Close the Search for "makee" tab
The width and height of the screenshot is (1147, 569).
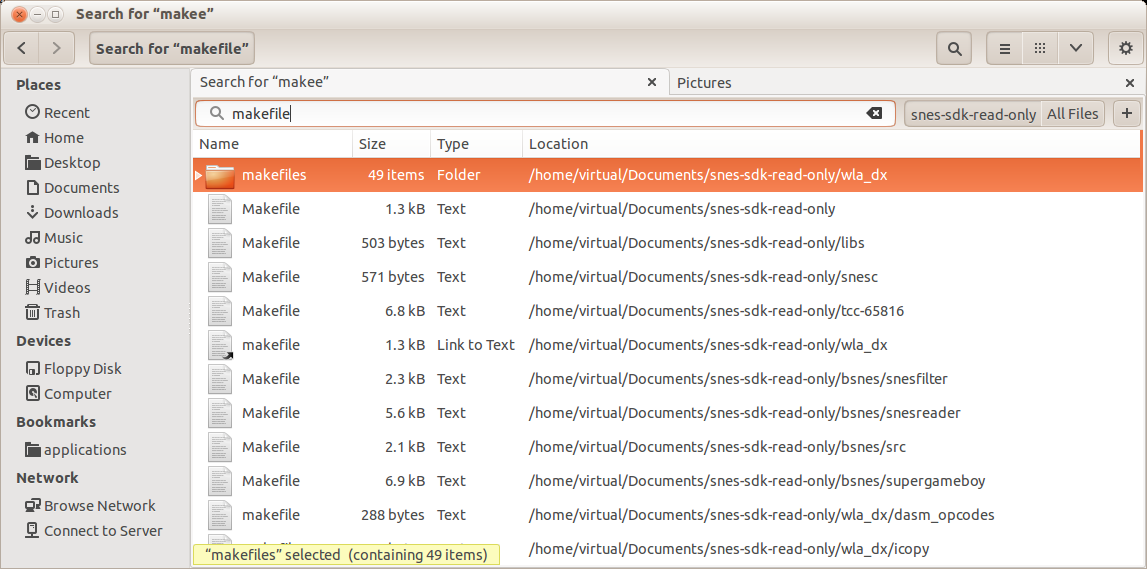(x=652, y=83)
